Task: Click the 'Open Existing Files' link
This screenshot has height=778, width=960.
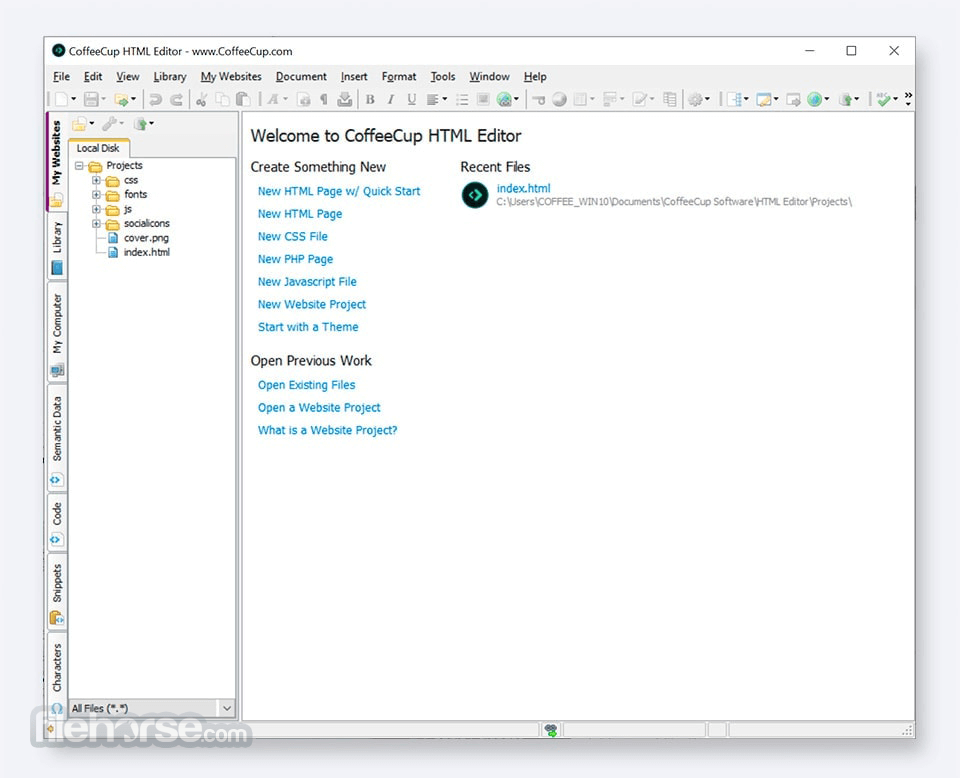Action: [x=306, y=385]
